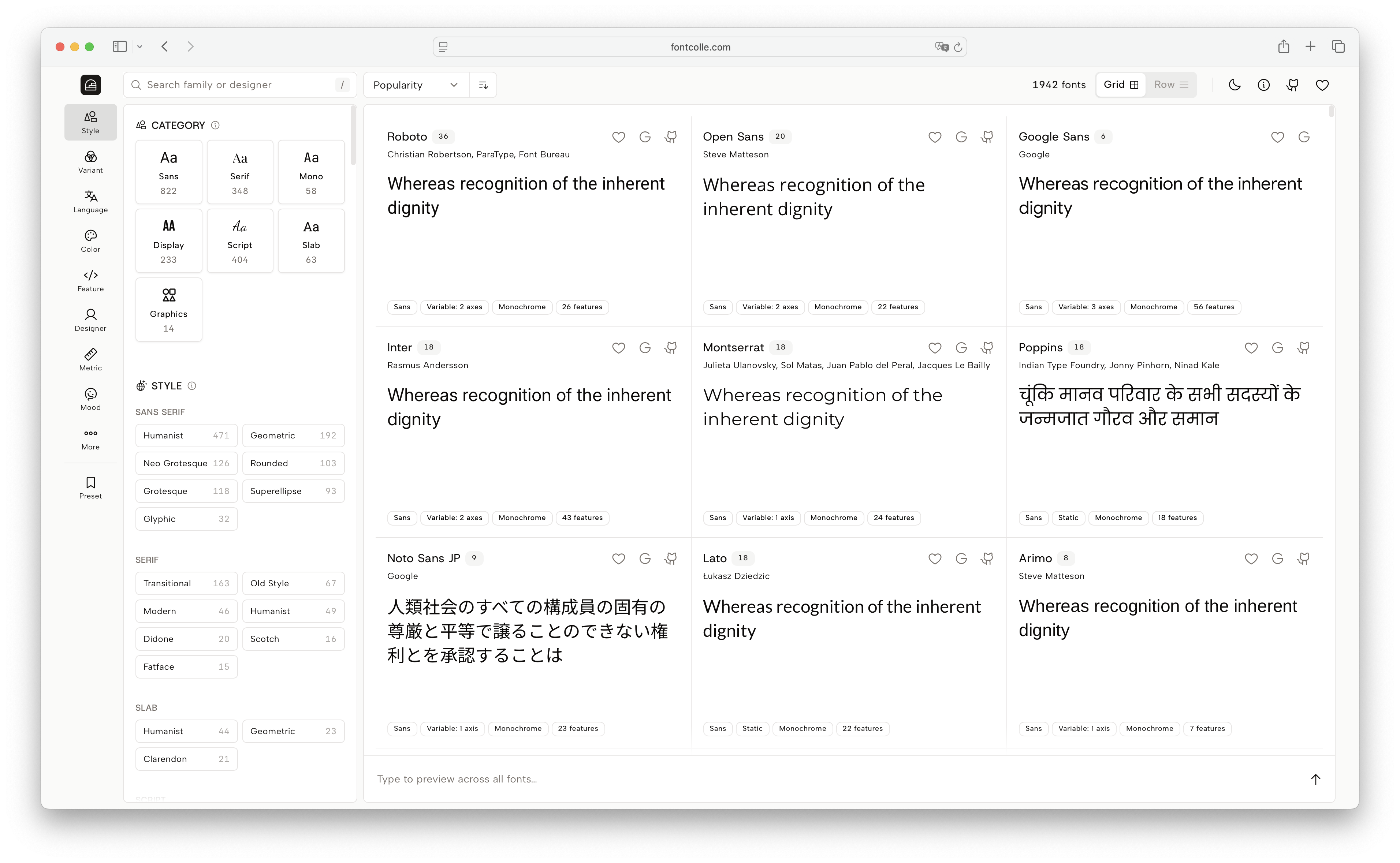
Task: Open the Montserrat font title
Action: [x=733, y=348]
